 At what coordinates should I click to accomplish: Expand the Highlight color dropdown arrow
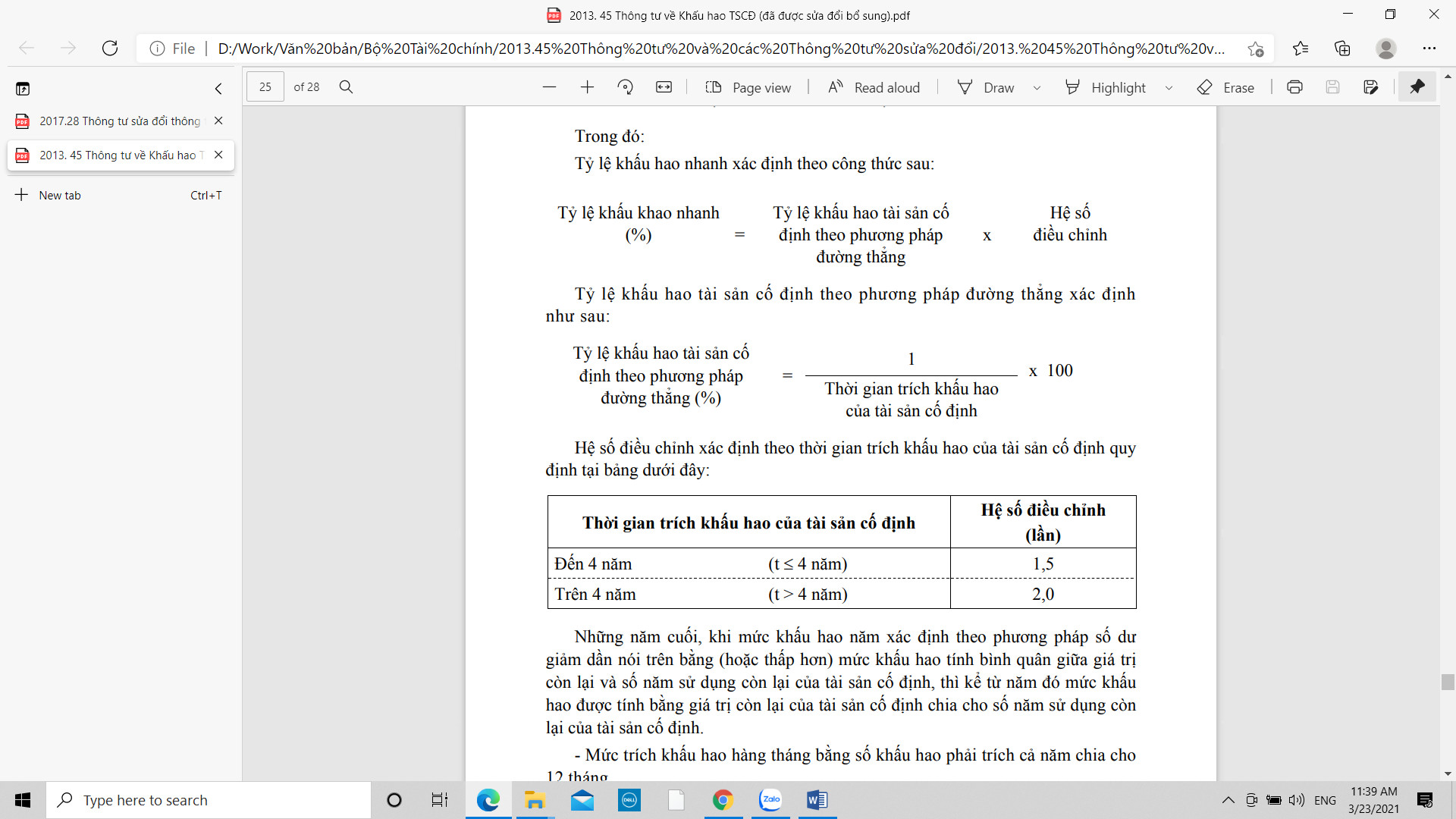pos(1169,88)
